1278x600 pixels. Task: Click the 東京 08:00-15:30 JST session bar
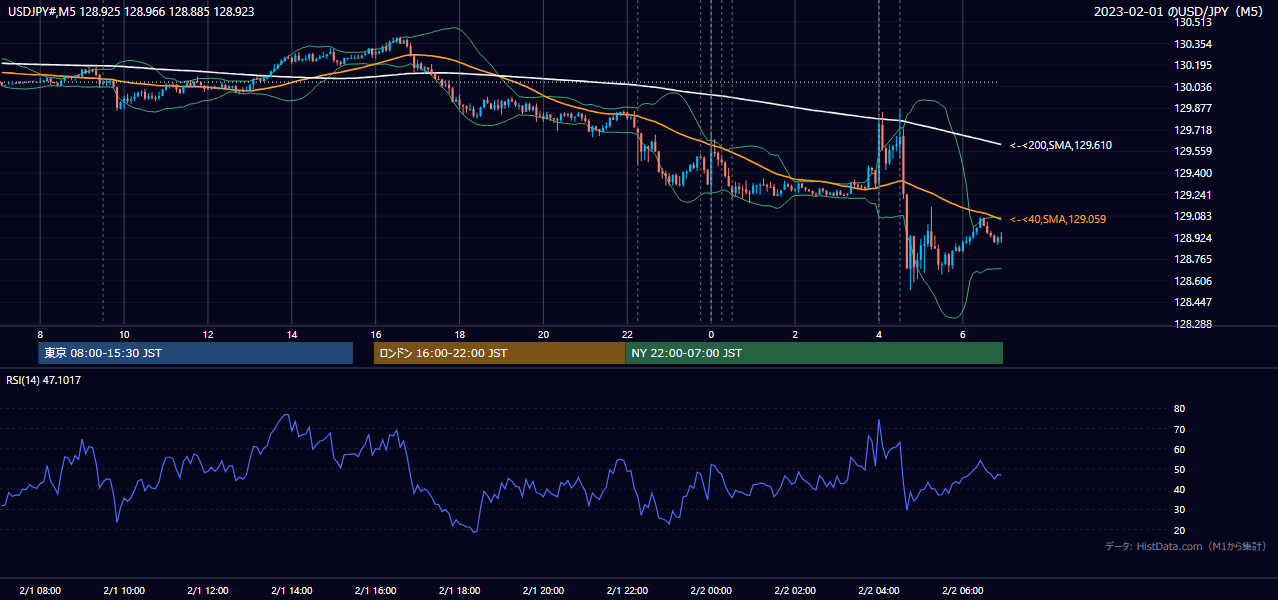click(195, 353)
